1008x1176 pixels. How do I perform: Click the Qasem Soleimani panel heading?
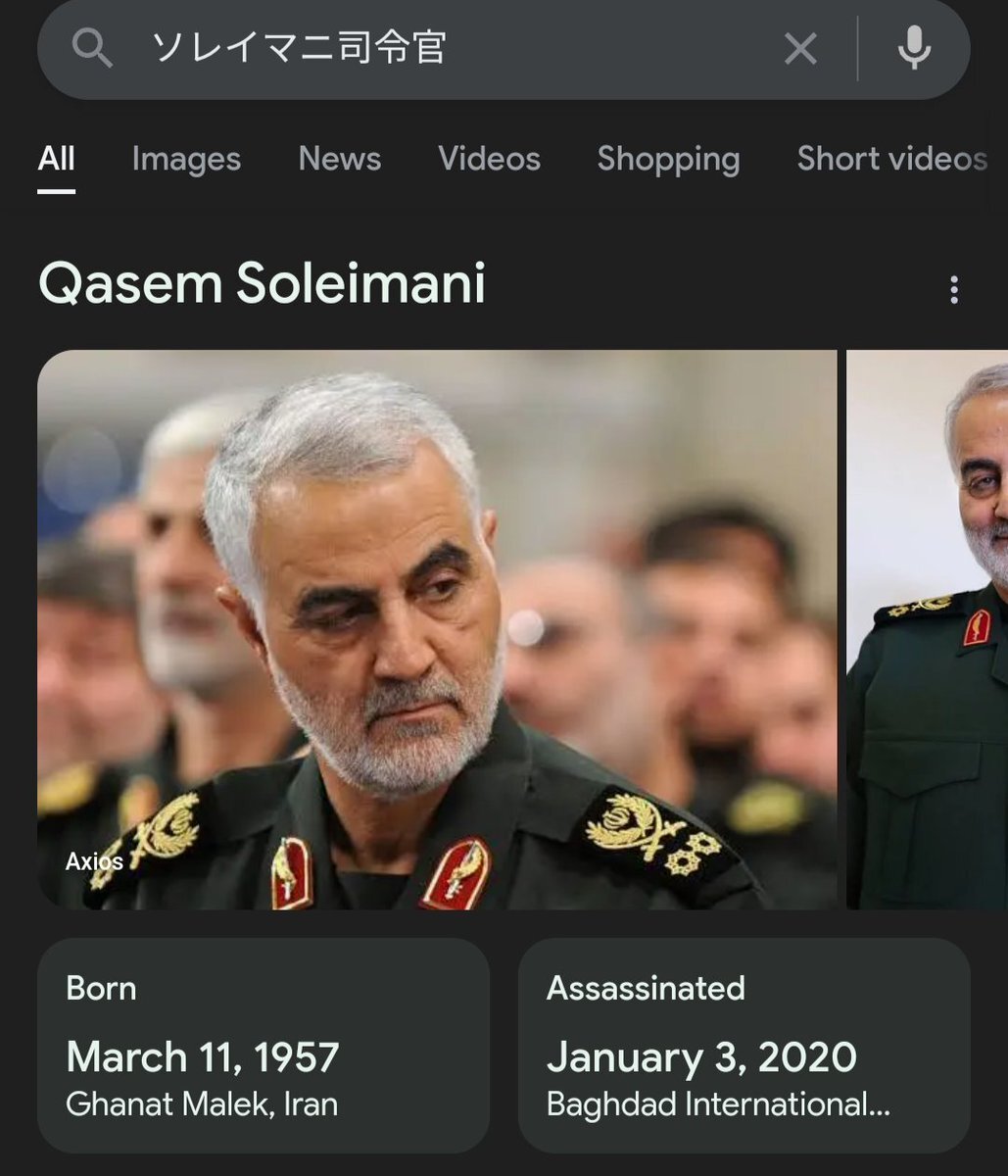pyautogui.click(x=262, y=283)
